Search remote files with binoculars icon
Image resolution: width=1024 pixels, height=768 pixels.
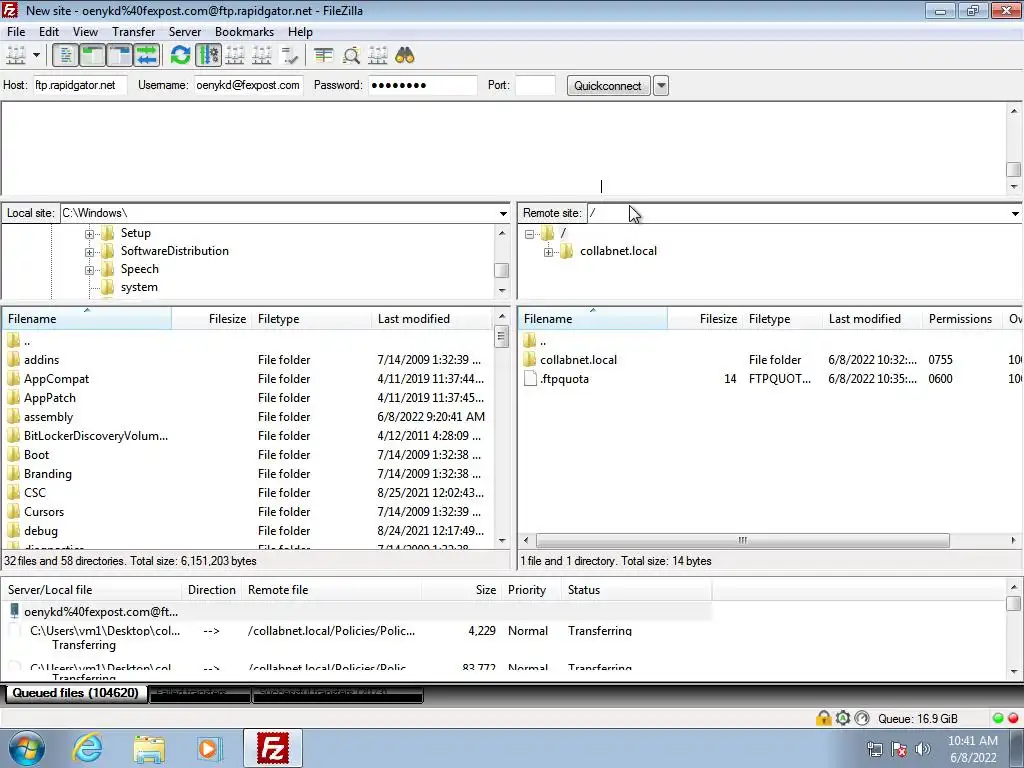point(405,56)
